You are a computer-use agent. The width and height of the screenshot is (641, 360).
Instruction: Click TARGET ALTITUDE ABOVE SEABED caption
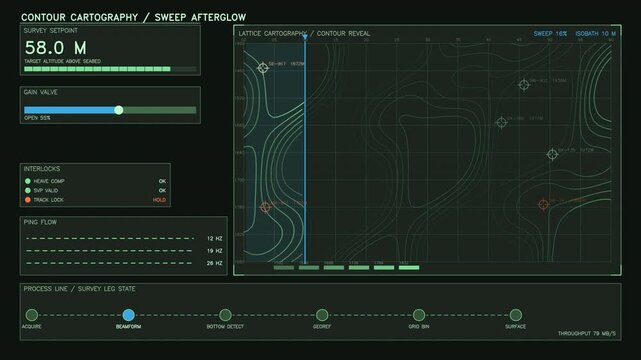click(63, 61)
